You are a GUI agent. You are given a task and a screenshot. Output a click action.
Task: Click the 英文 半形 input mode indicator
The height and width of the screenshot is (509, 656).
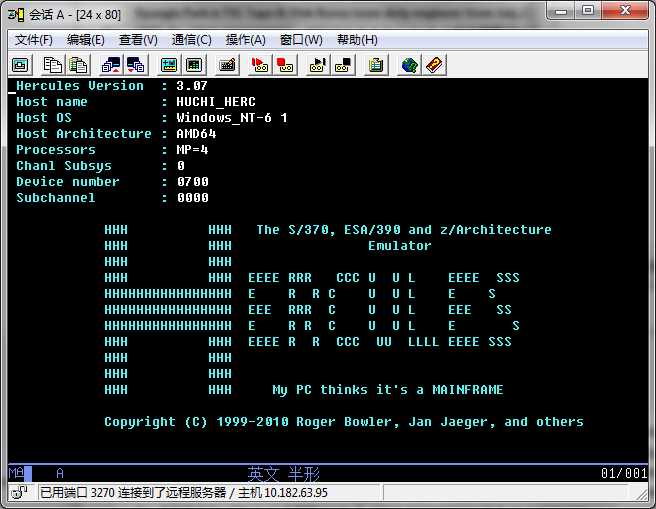[283, 474]
